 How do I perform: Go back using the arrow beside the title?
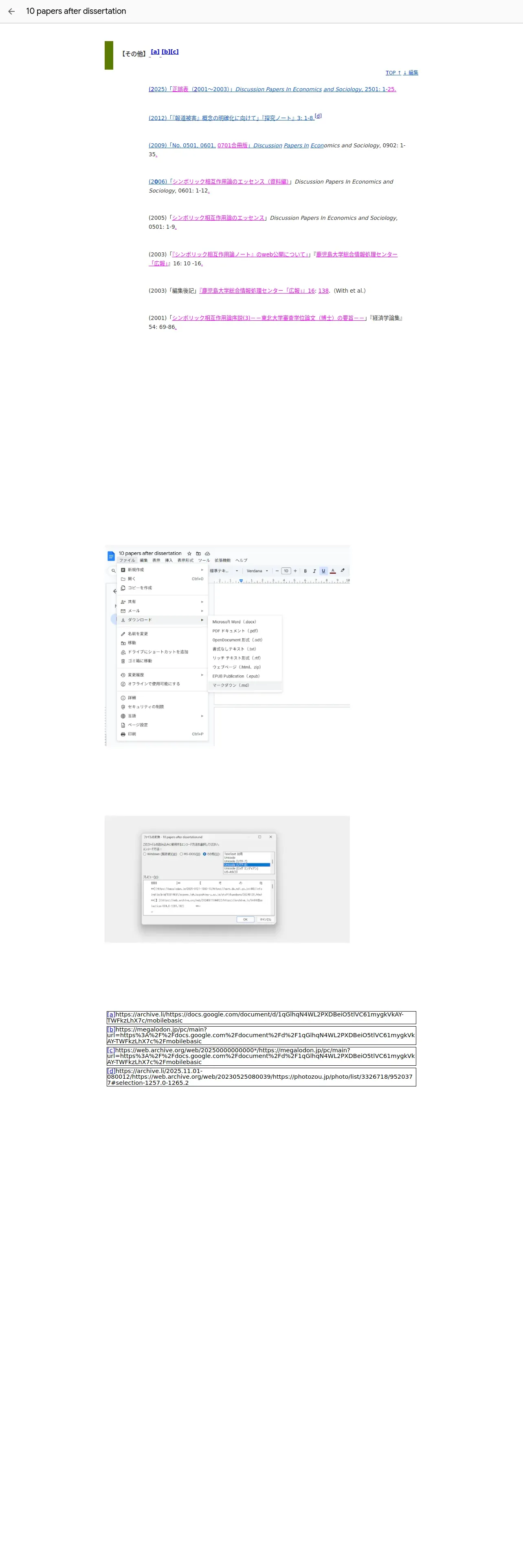(x=11, y=11)
